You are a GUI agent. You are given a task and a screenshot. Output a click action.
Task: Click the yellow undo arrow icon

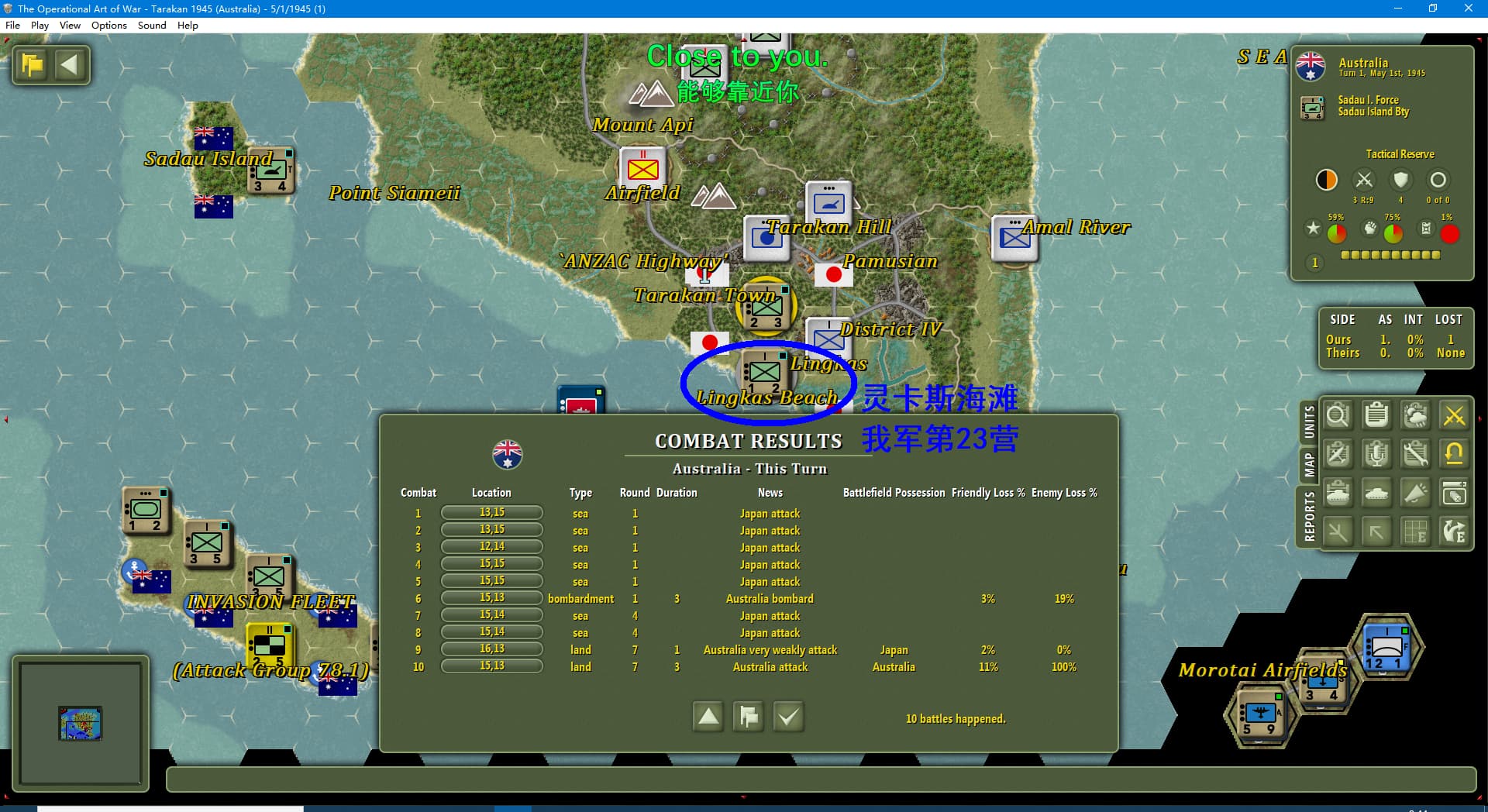tap(1454, 455)
